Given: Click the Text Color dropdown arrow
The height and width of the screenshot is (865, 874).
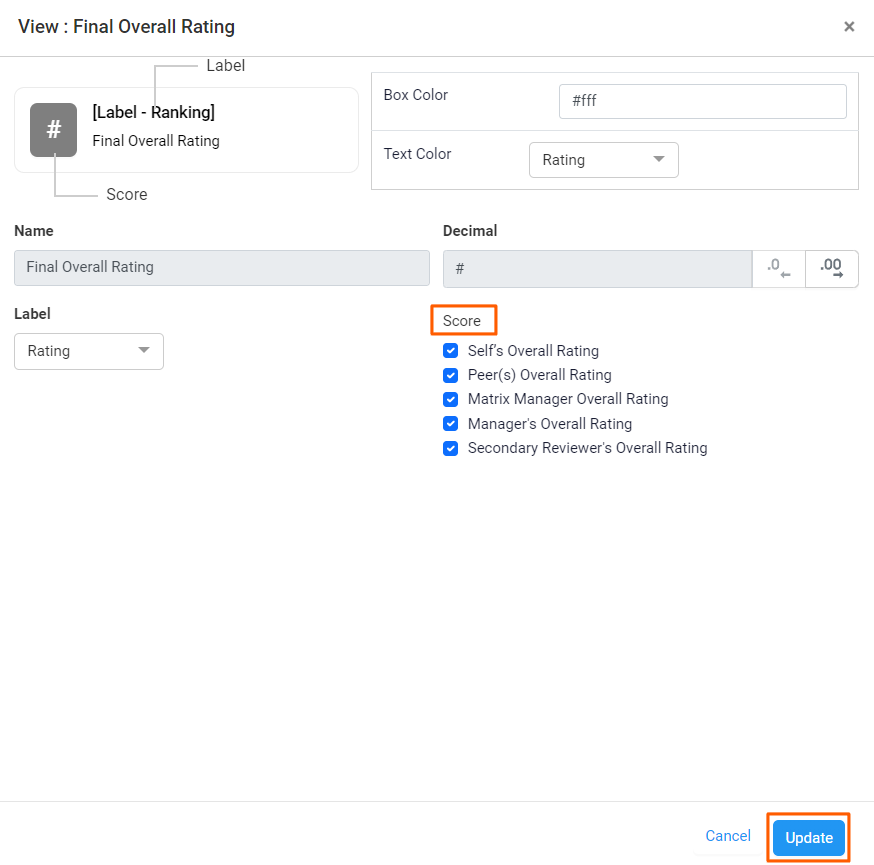Looking at the screenshot, I should pyautogui.click(x=660, y=160).
